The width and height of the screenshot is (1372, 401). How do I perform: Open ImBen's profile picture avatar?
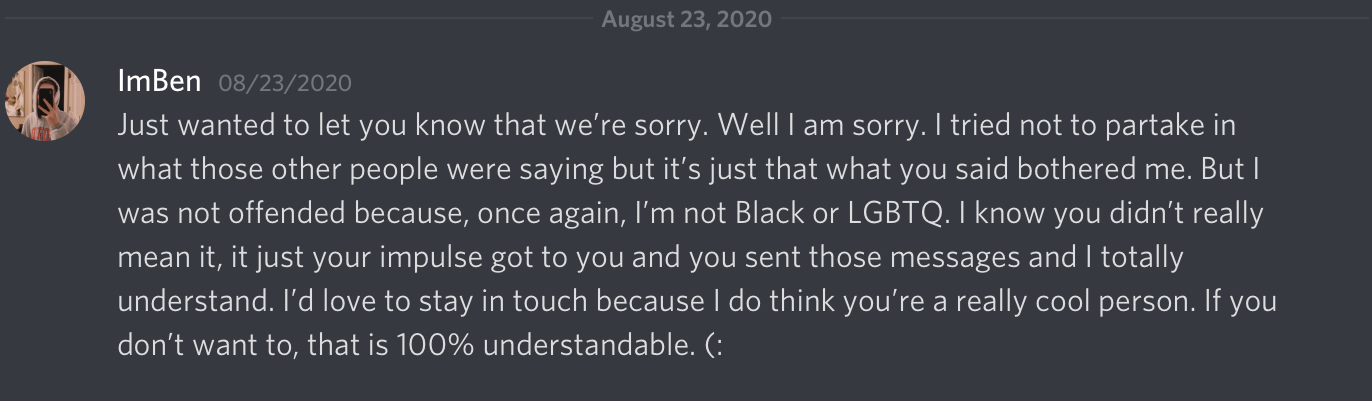(45, 99)
